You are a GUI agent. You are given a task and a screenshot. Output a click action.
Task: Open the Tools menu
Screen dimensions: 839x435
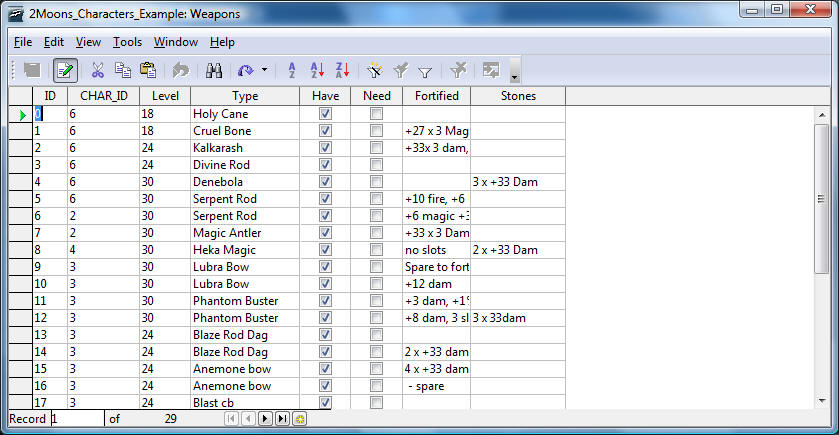coord(127,42)
